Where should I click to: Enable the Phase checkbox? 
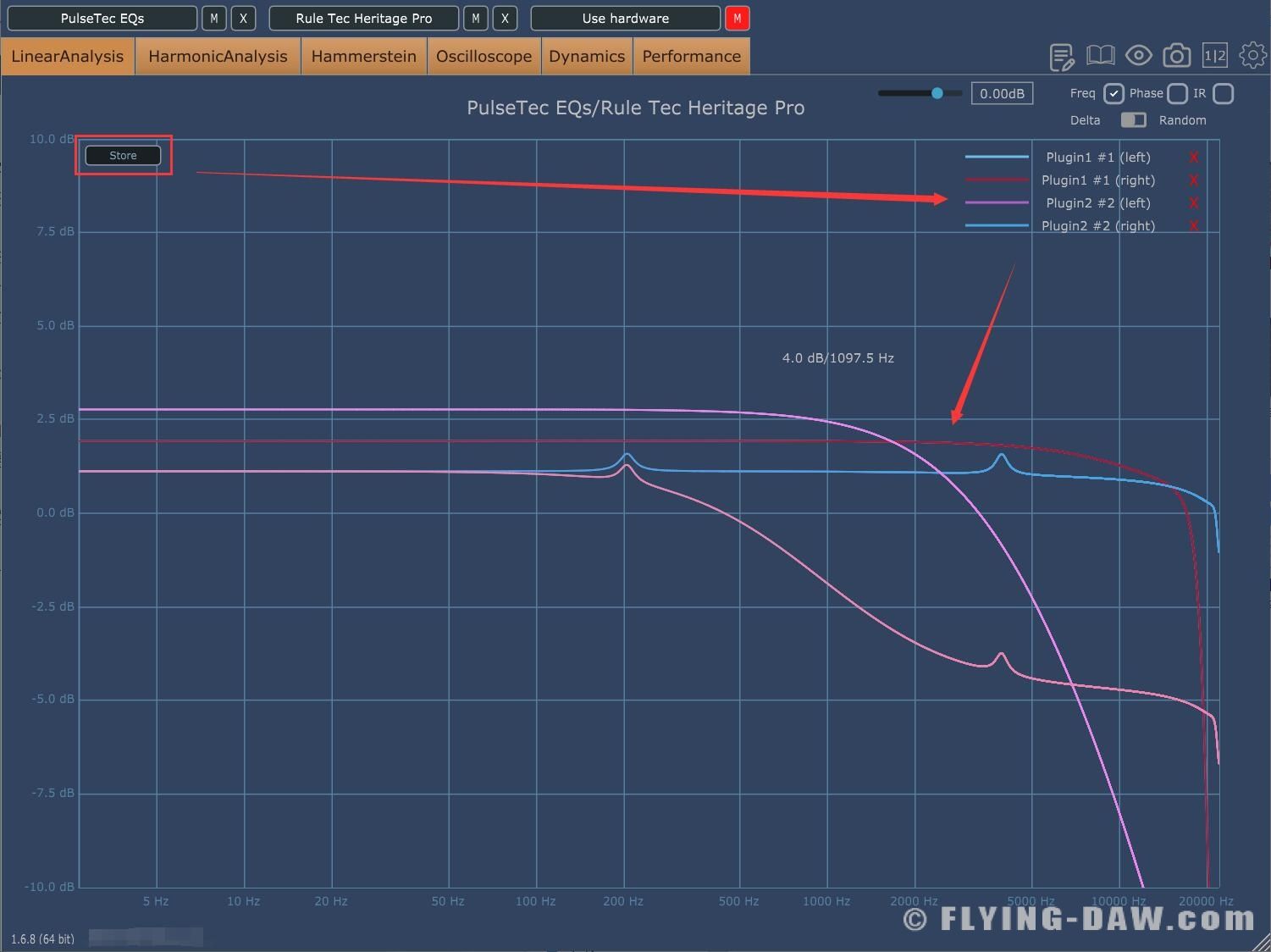point(1177,94)
